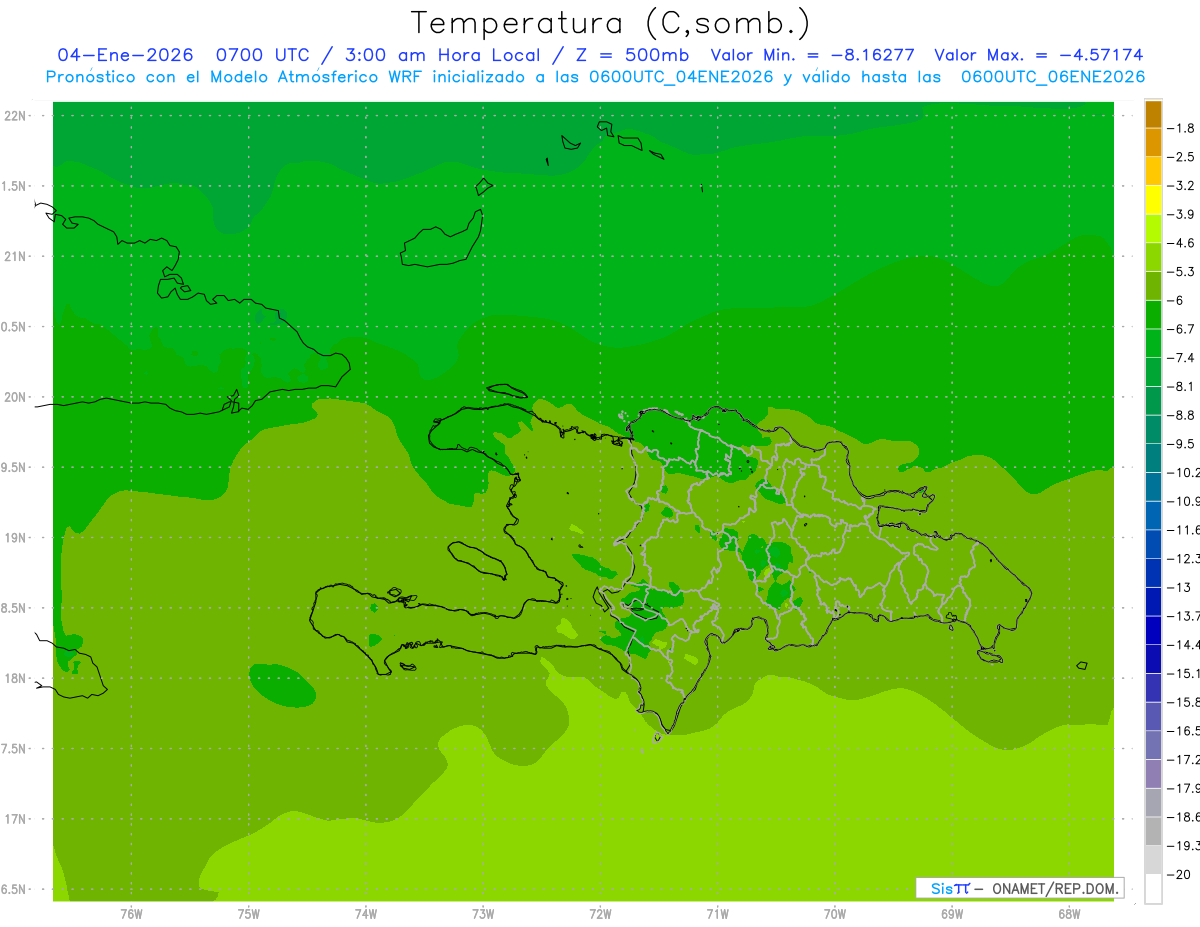The image size is (1200, 927).
Task: Click the "Valor Min. = -8.16277" value
Action: [x=812, y=56]
